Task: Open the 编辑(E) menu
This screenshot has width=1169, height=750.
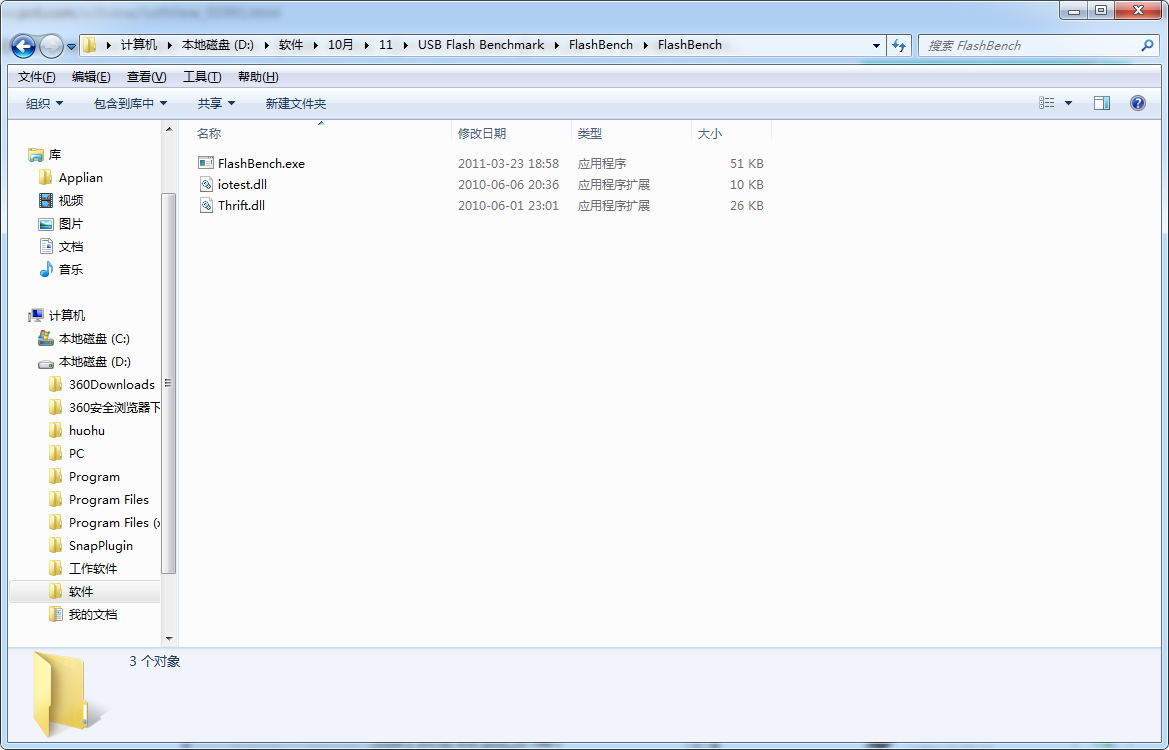Action: click(x=91, y=77)
